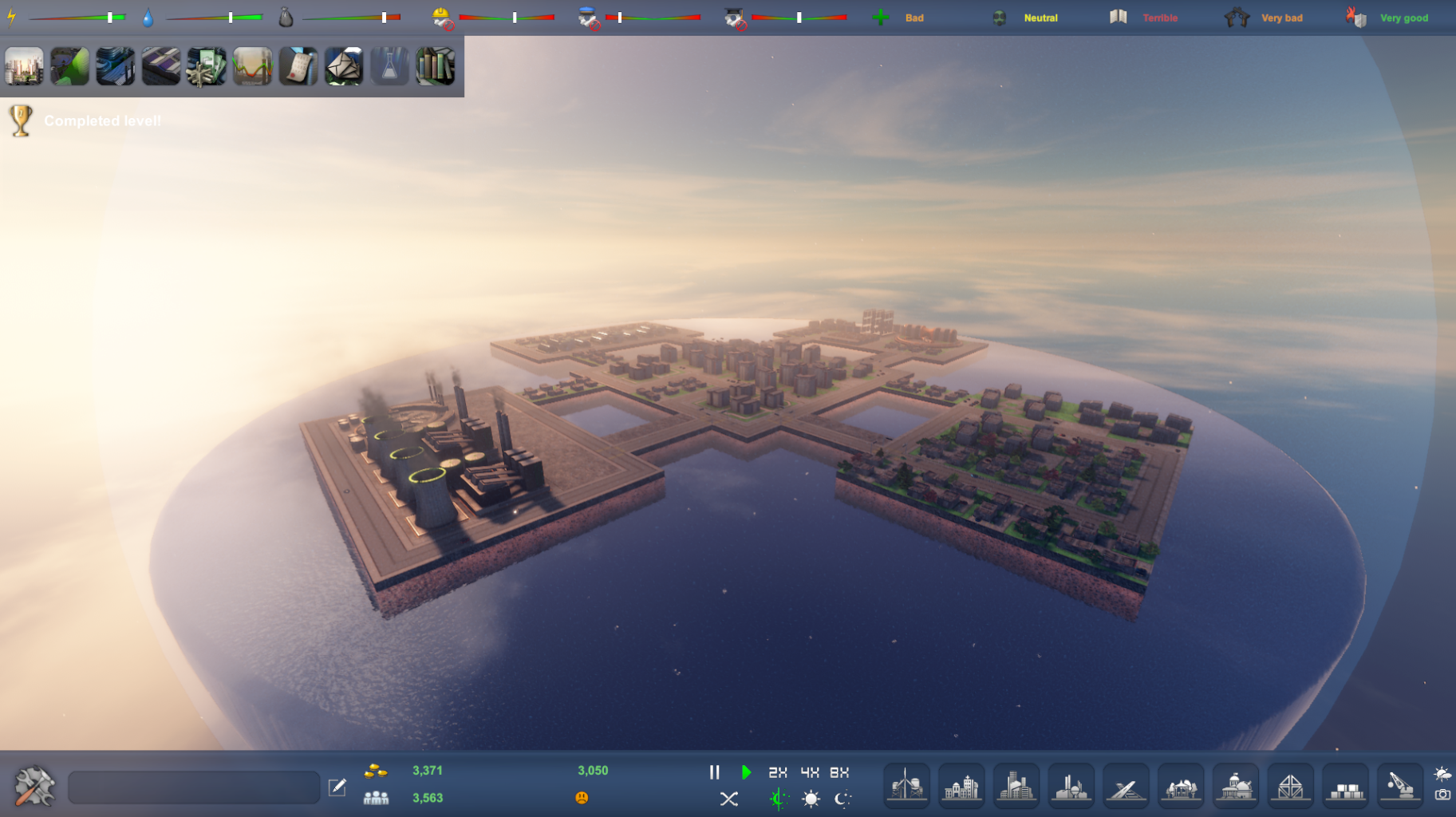Click the 3,371 money balance value
Viewport: 1456px width, 817px height.
[428, 771]
